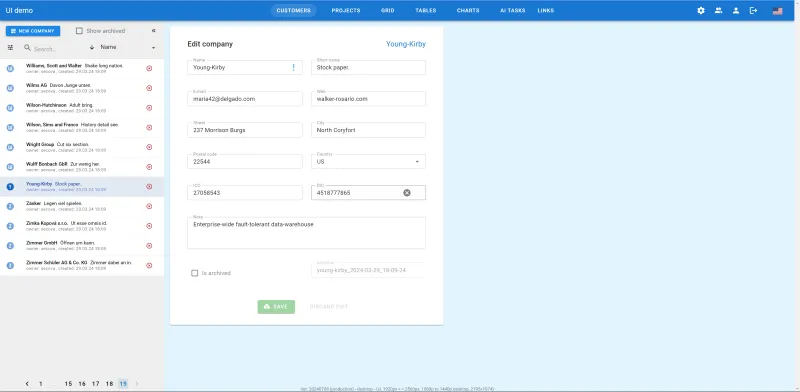The width and height of the screenshot is (800, 392).
Task: Select the Zimmer GmbH list row
Action: pos(82,246)
